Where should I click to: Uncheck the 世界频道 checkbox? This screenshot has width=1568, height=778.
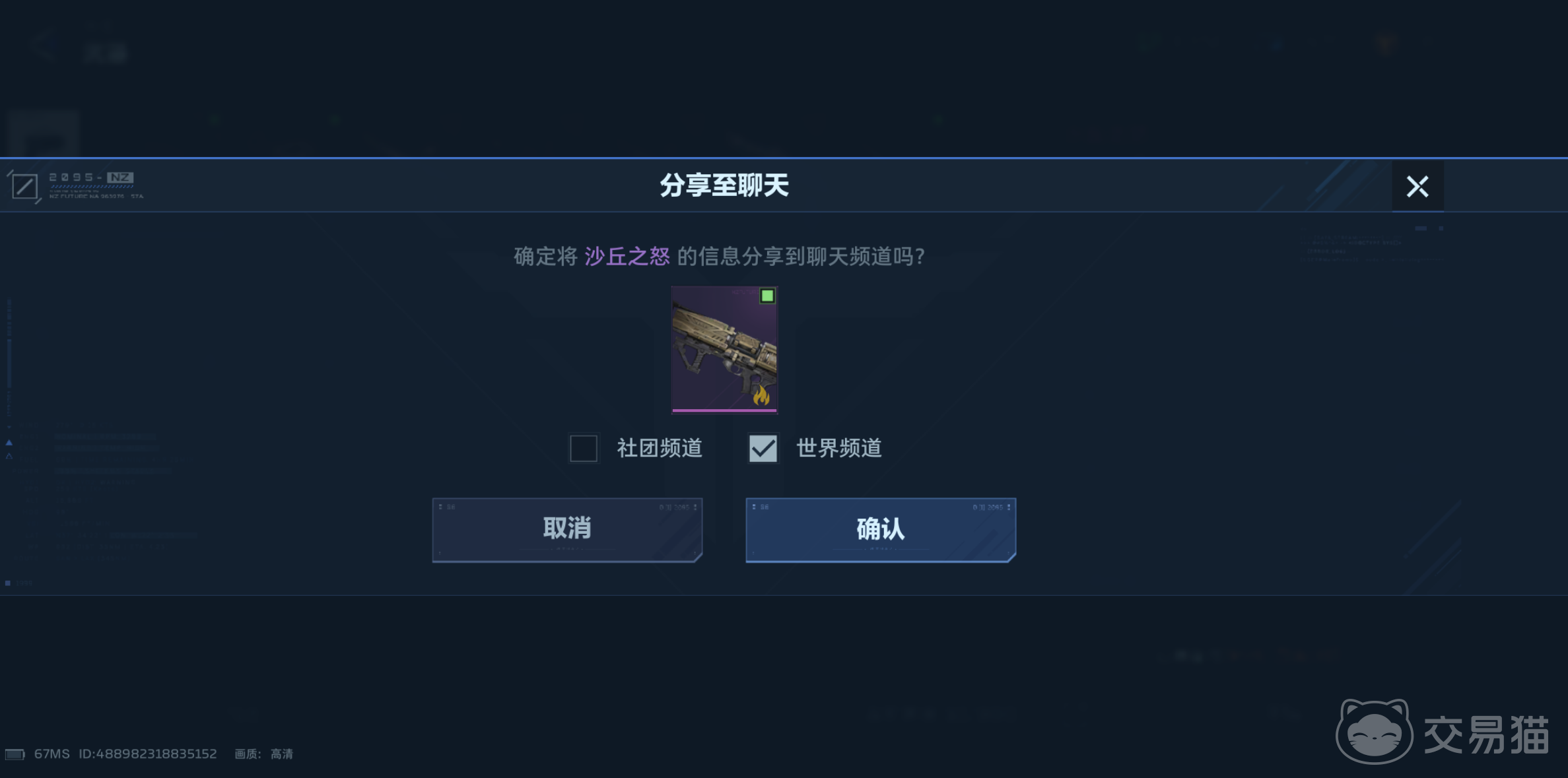click(x=763, y=449)
